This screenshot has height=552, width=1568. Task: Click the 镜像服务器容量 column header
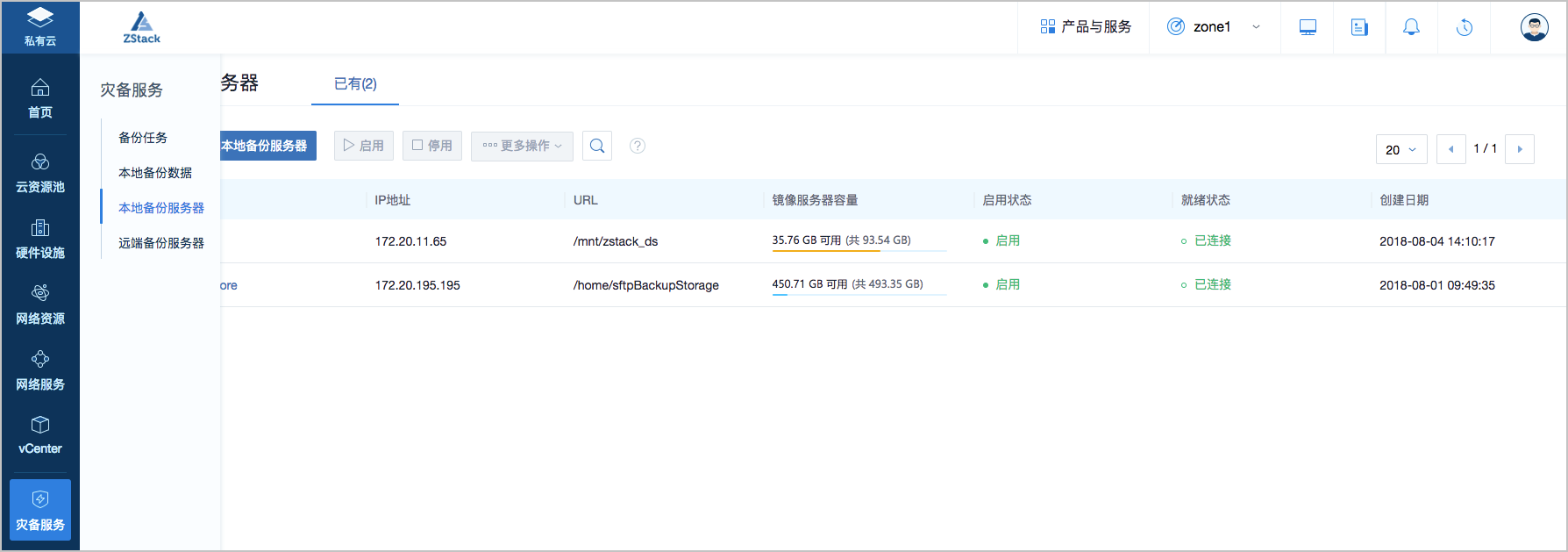coord(815,200)
